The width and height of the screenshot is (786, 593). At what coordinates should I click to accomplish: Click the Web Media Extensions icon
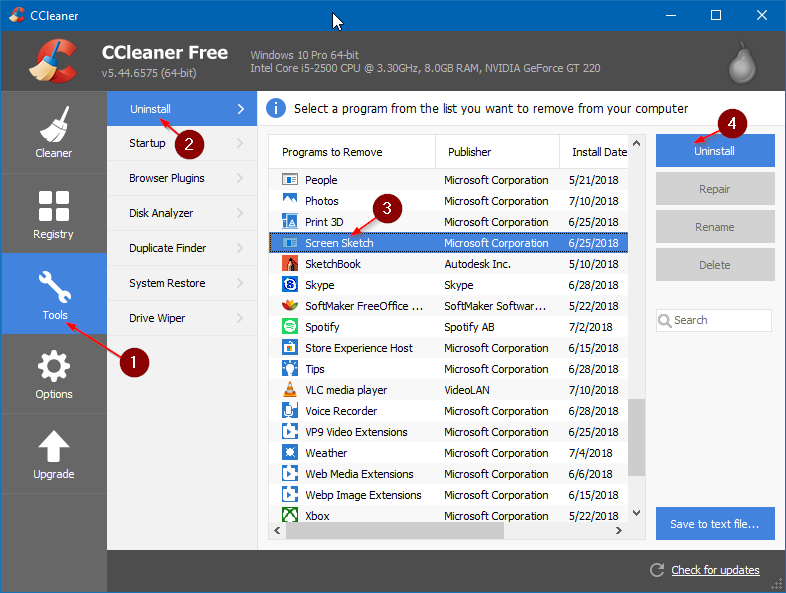tap(290, 474)
